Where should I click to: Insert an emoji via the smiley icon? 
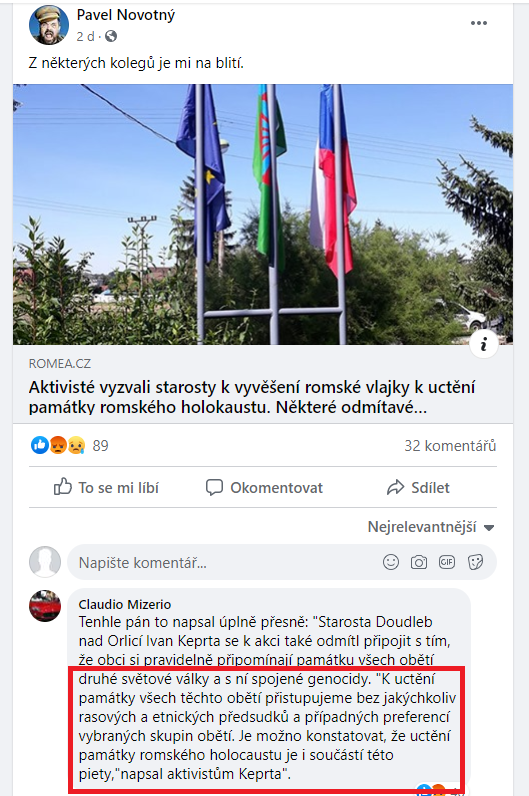pos(391,562)
